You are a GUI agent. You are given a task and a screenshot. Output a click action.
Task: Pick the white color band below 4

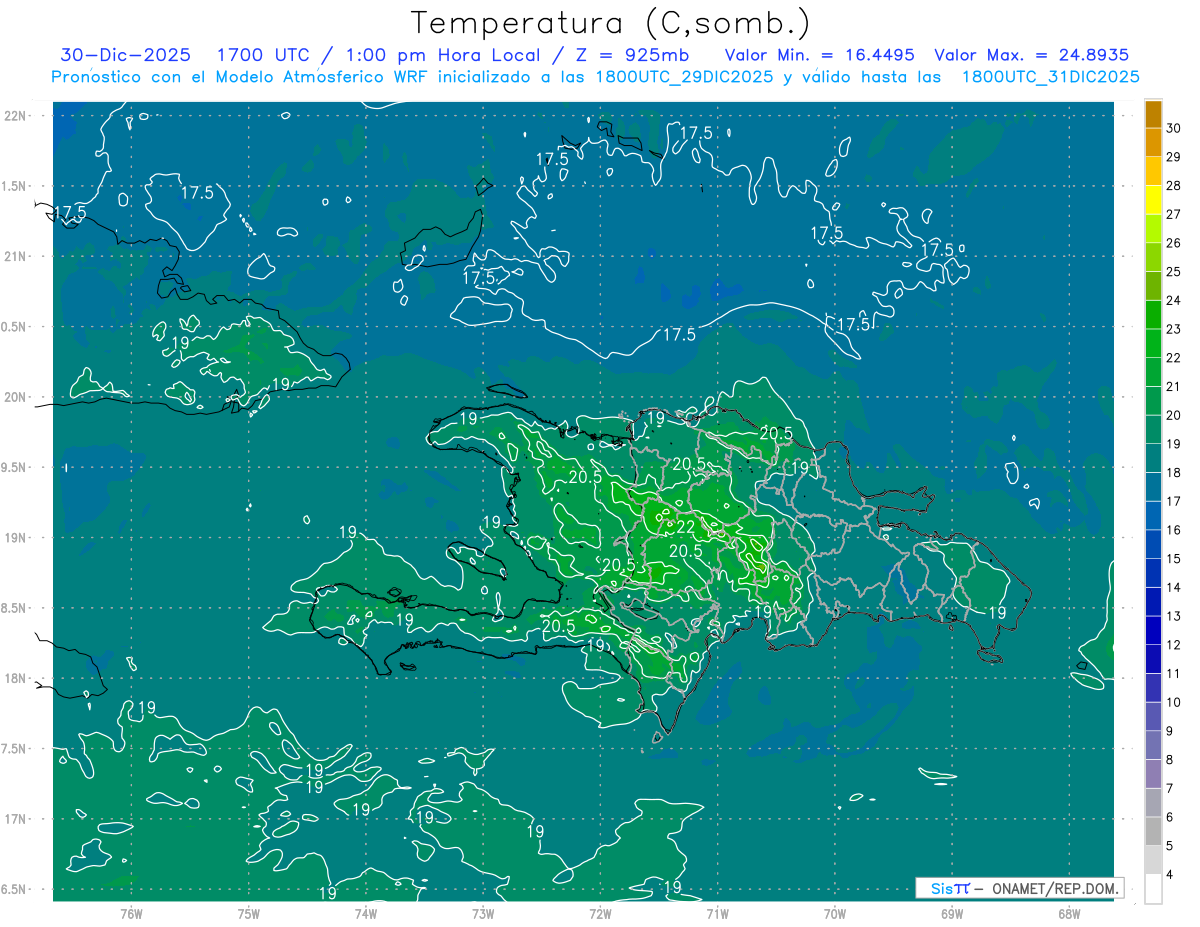pos(1153,889)
